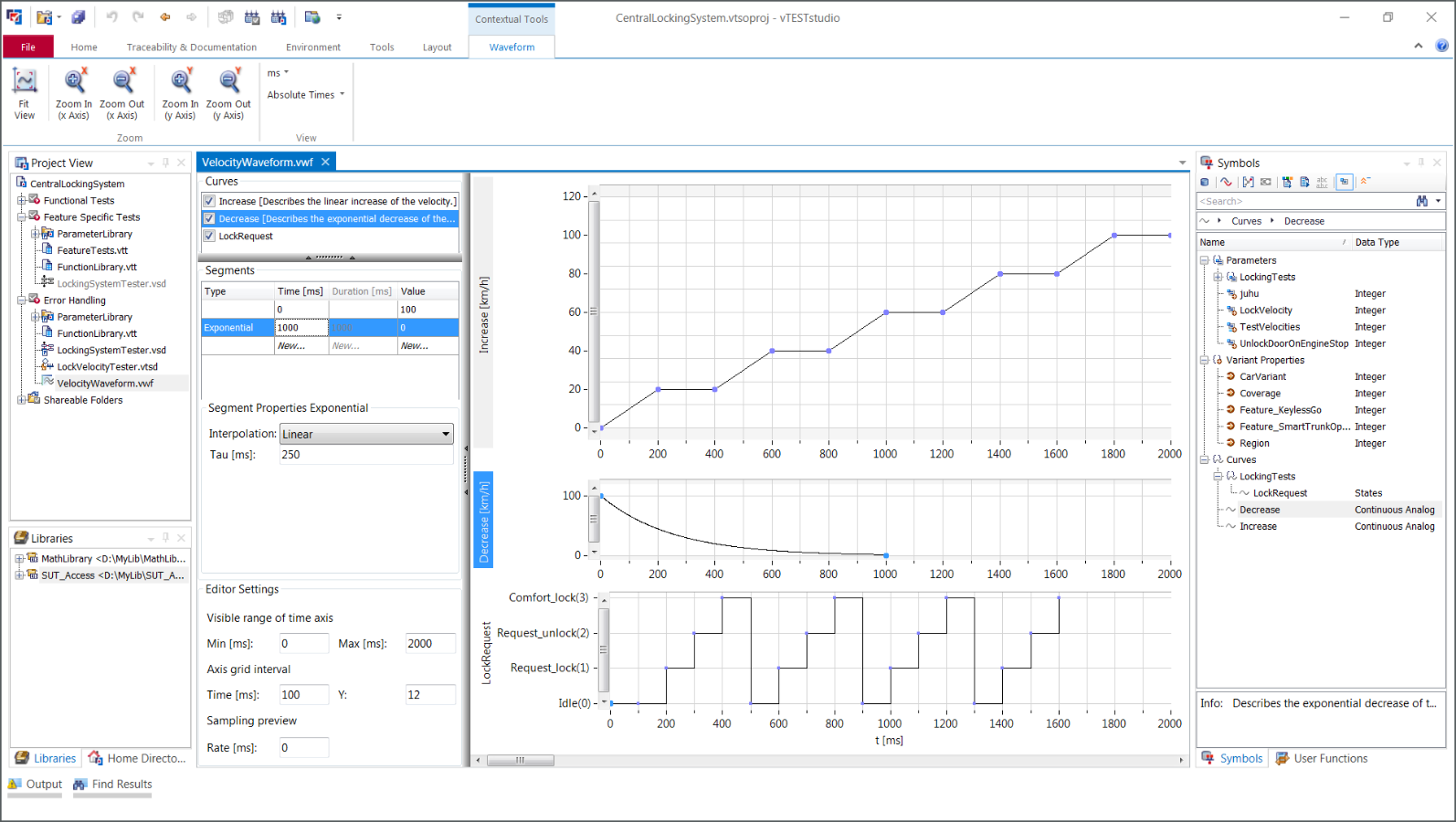The image size is (1456, 822).
Task: Click the colored list export icon in Symbols toolbar
Action: pyautogui.click(x=1287, y=182)
